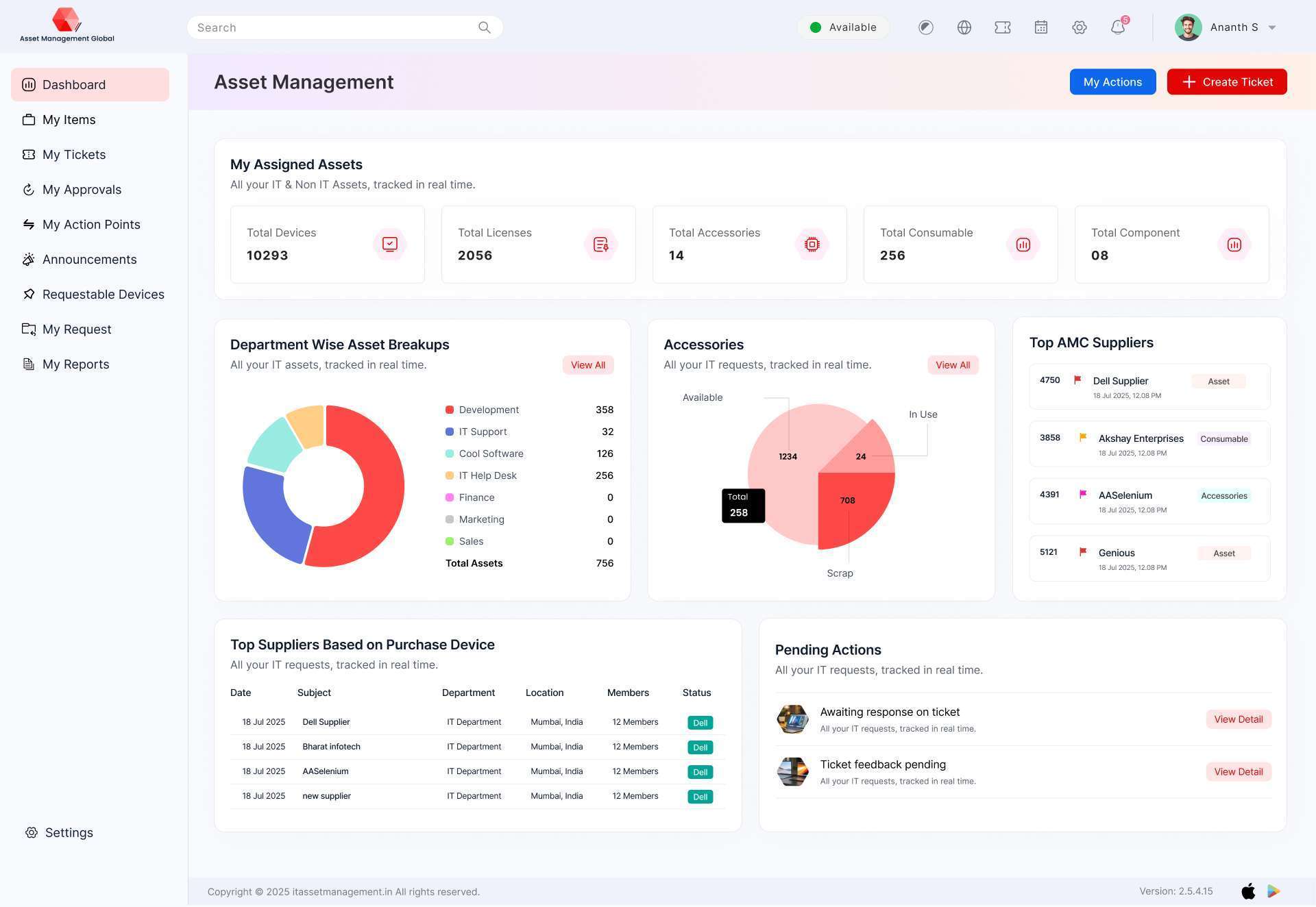Select My Tickets in the sidebar

[x=73, y=154]
